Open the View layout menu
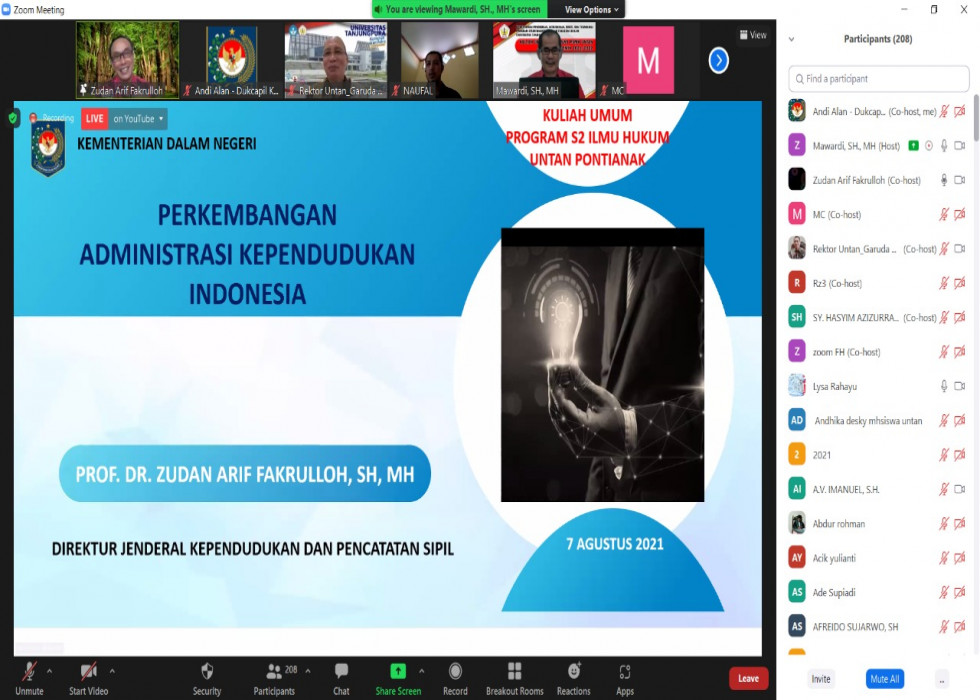 (x=753, y=35)
